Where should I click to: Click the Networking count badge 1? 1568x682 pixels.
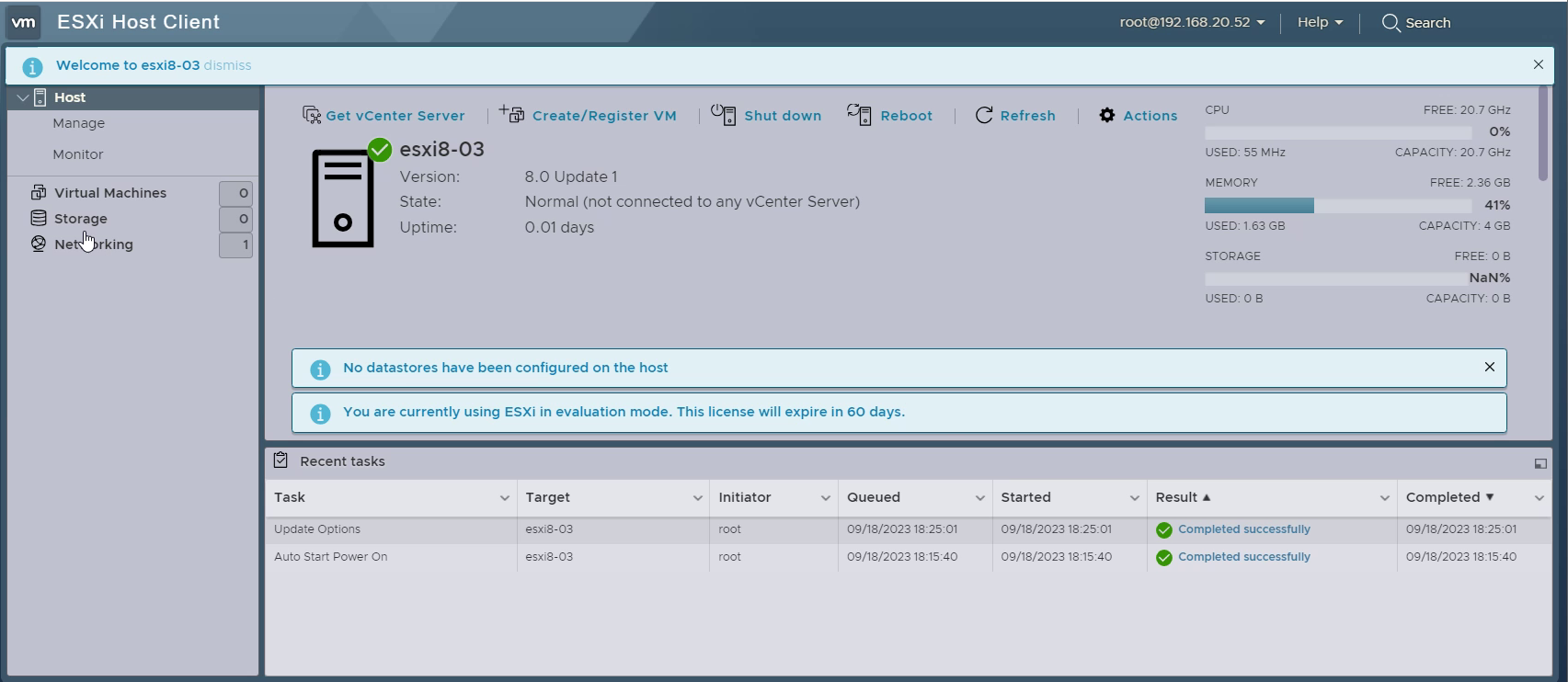[x=235, y=244]
